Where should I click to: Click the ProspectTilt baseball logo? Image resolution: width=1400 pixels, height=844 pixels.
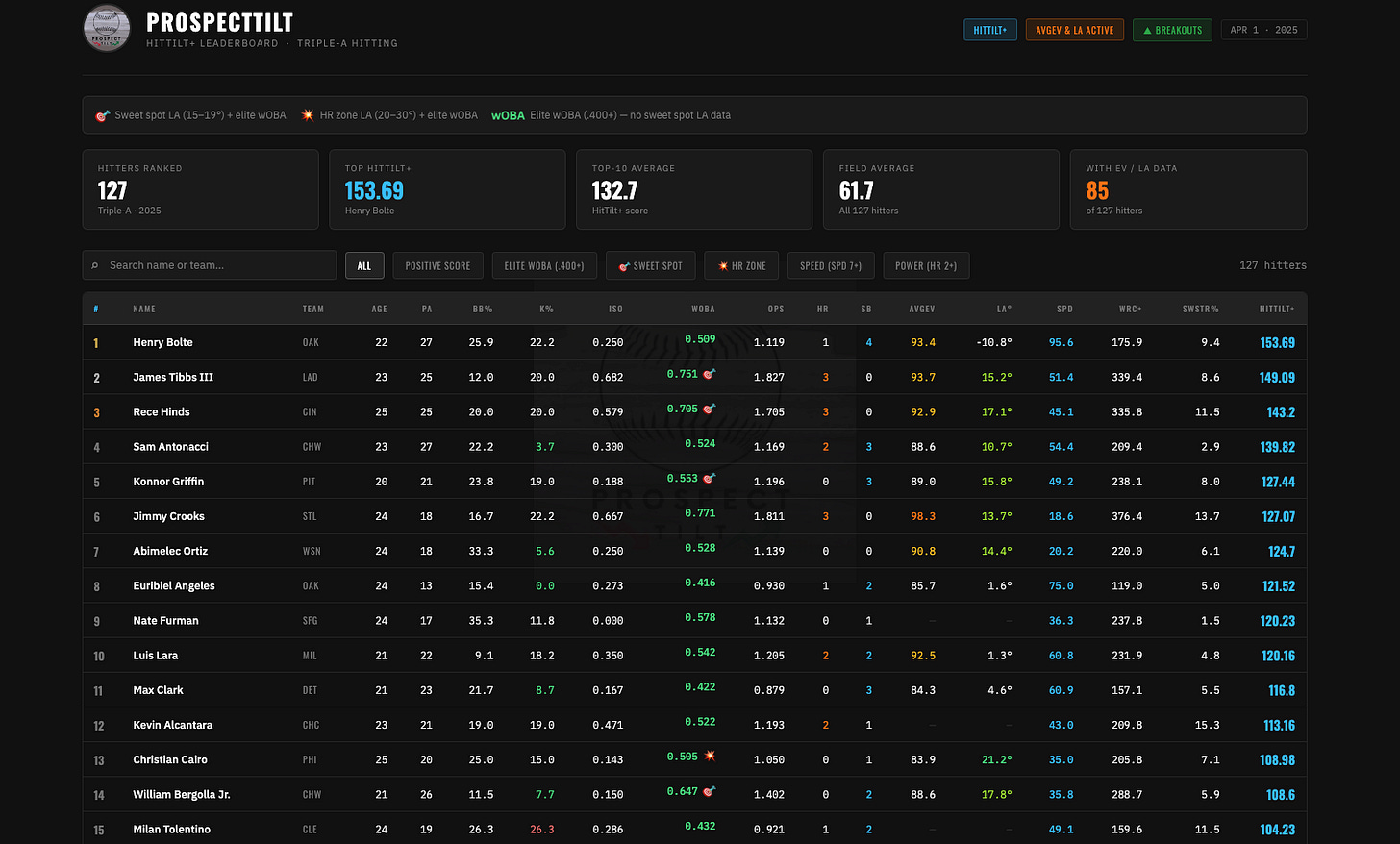click(107, 28)
